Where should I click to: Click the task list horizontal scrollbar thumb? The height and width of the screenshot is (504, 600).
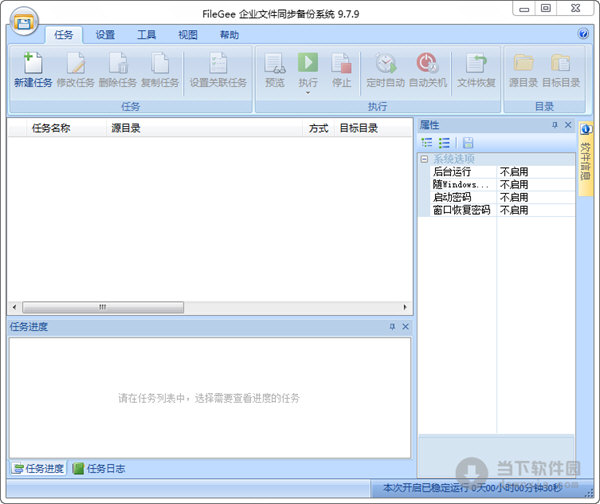click(x=103, y=307)
